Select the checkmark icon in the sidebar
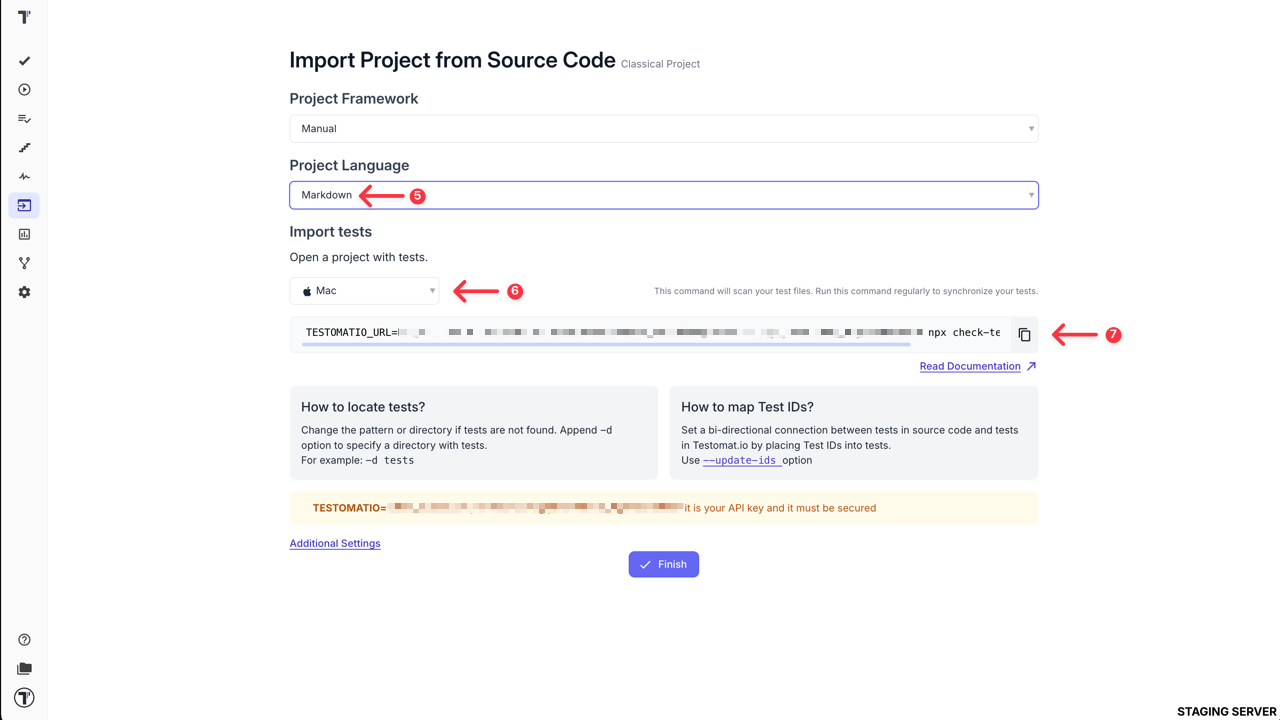 pos(24,60)
